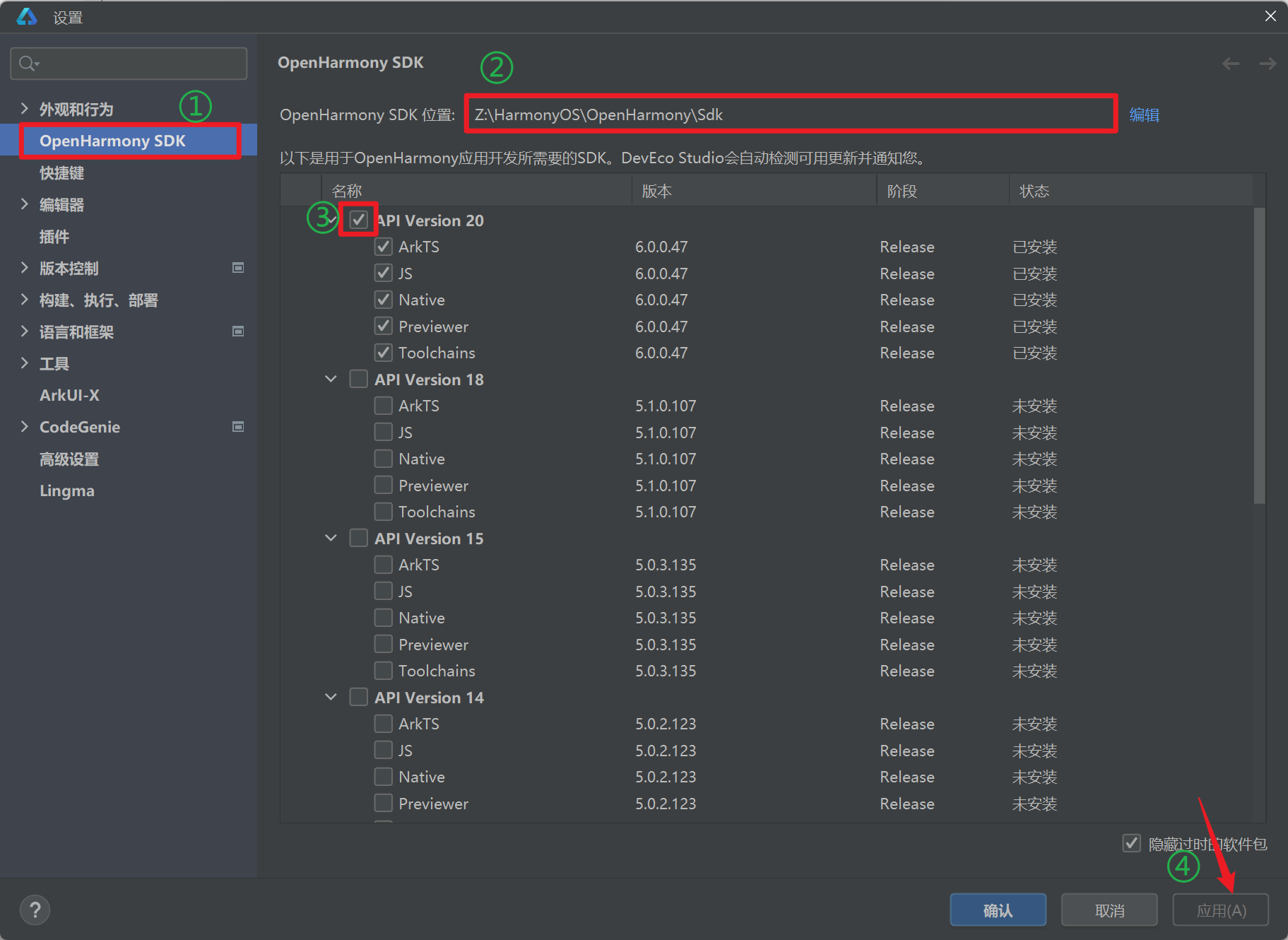This screenshot has width=1288, height=940.
Task: Open the ArkUI-X settings page
Action: 69,395
